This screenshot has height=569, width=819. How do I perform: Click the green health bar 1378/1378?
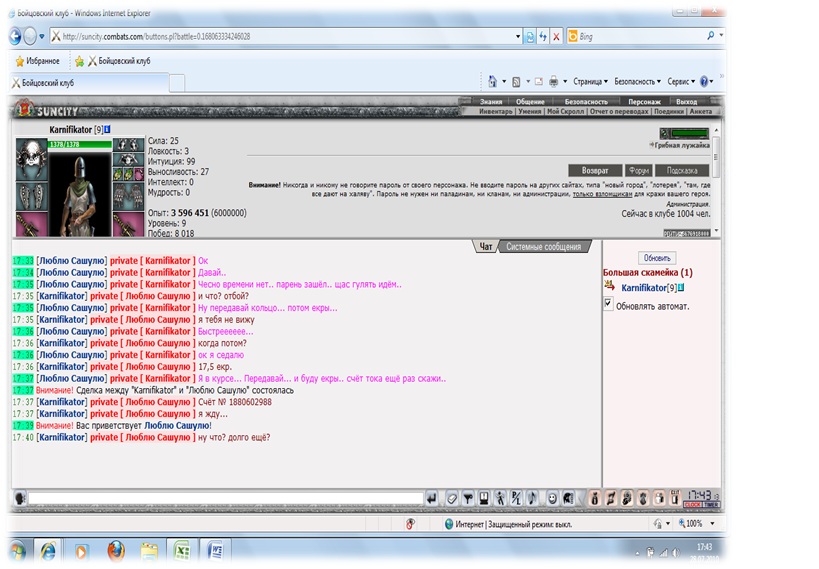pos(80,144)
